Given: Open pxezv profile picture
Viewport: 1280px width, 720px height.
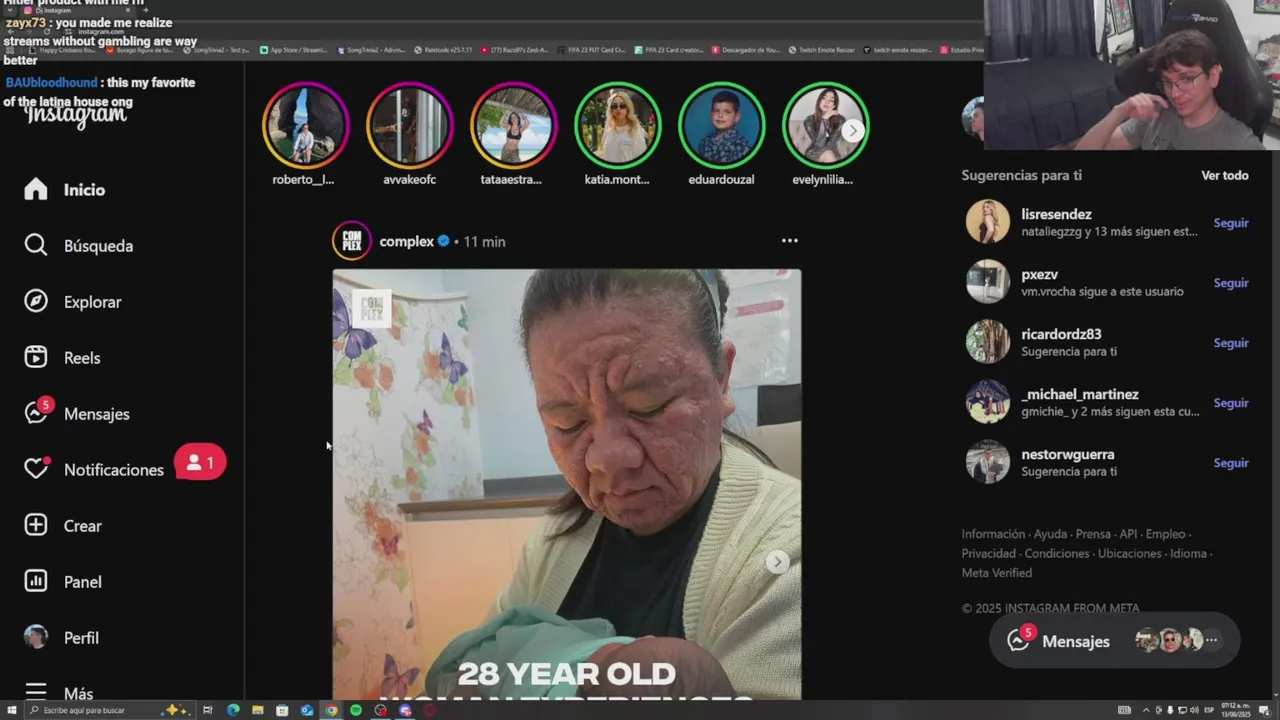Looking at the screenshot, I should pyautogui.click(x=988, y=282).
